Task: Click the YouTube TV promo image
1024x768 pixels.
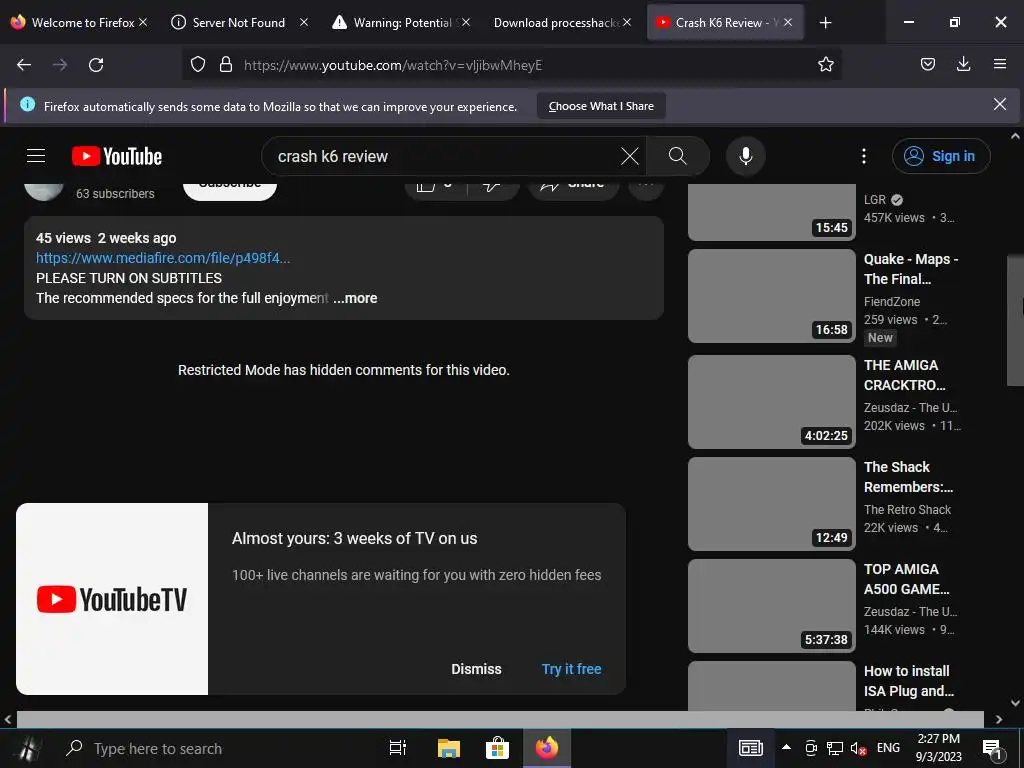Action: [x=112, y=599]
